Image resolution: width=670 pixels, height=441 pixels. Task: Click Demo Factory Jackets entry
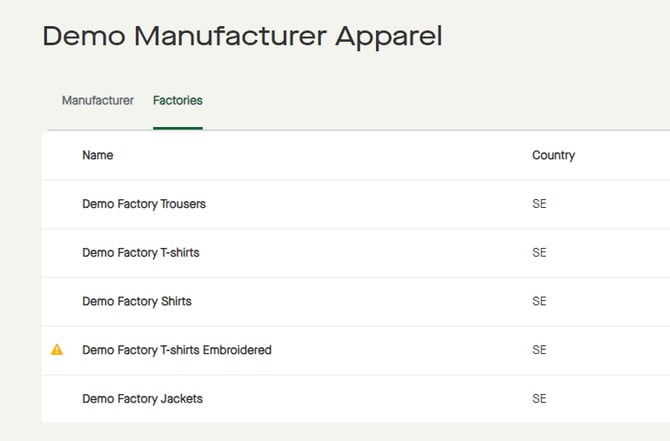click(142, 399)
